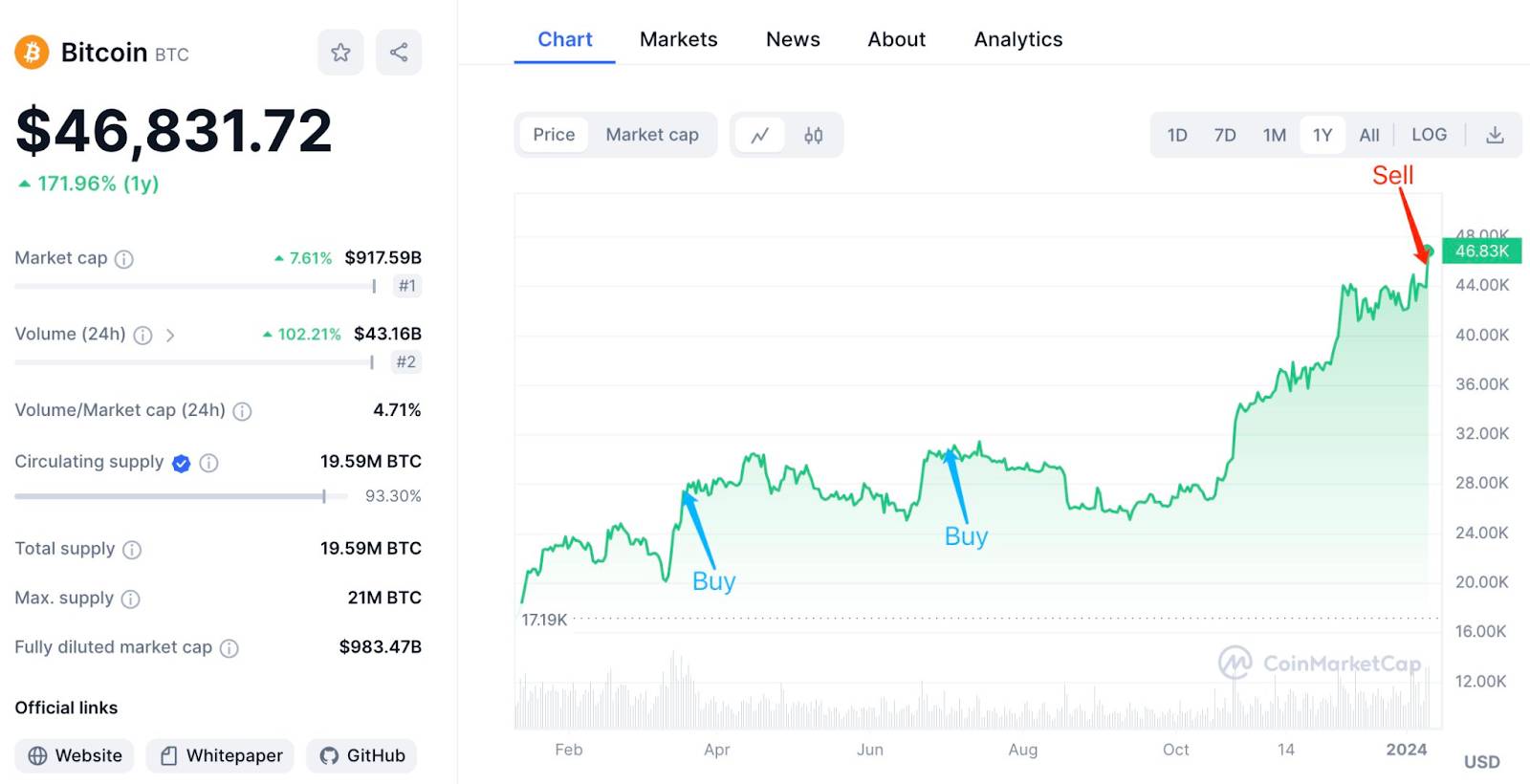The image size is (1530, 784).
Task: Open the GitHub official link
Action: (362, 755)
